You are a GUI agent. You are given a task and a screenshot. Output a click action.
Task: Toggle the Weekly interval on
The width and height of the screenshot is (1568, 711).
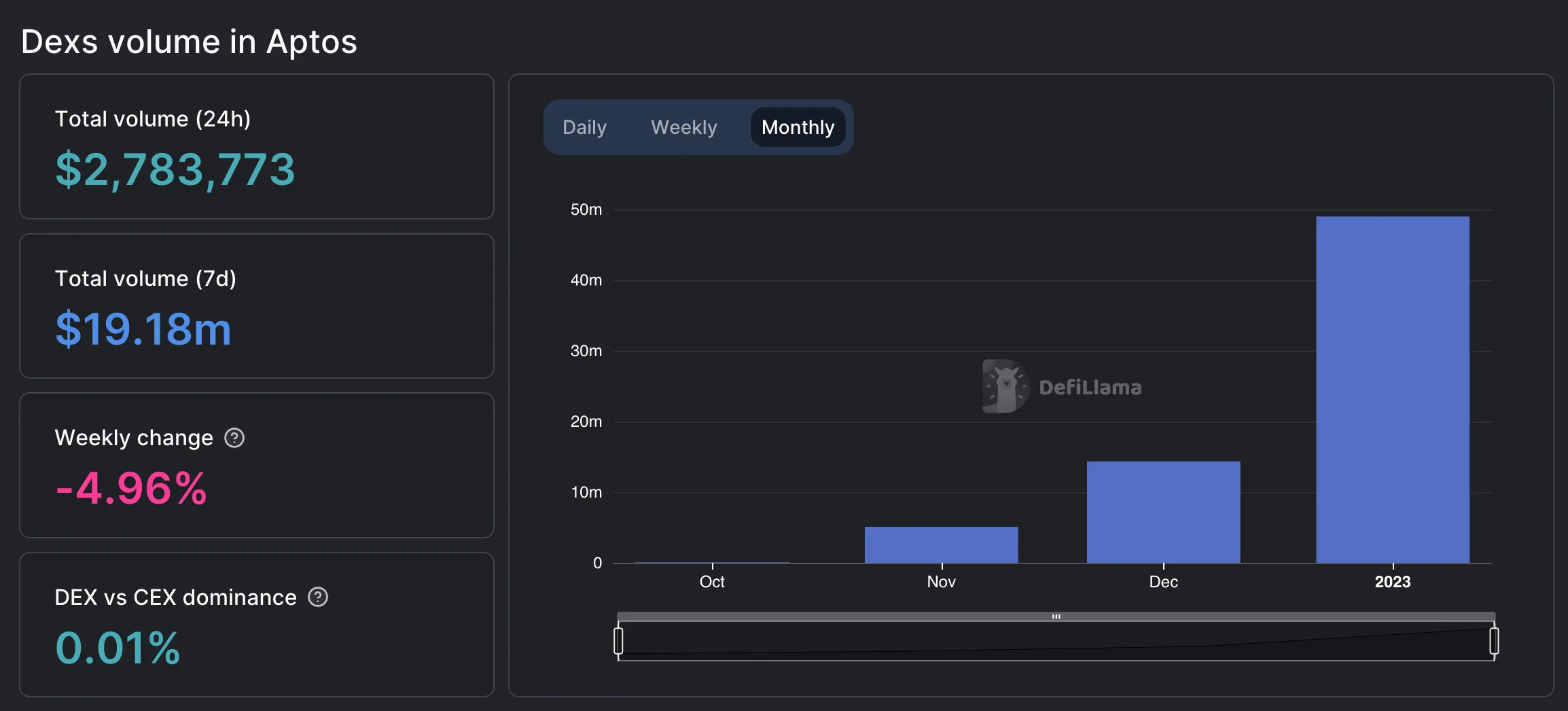[x=684, y=127]
